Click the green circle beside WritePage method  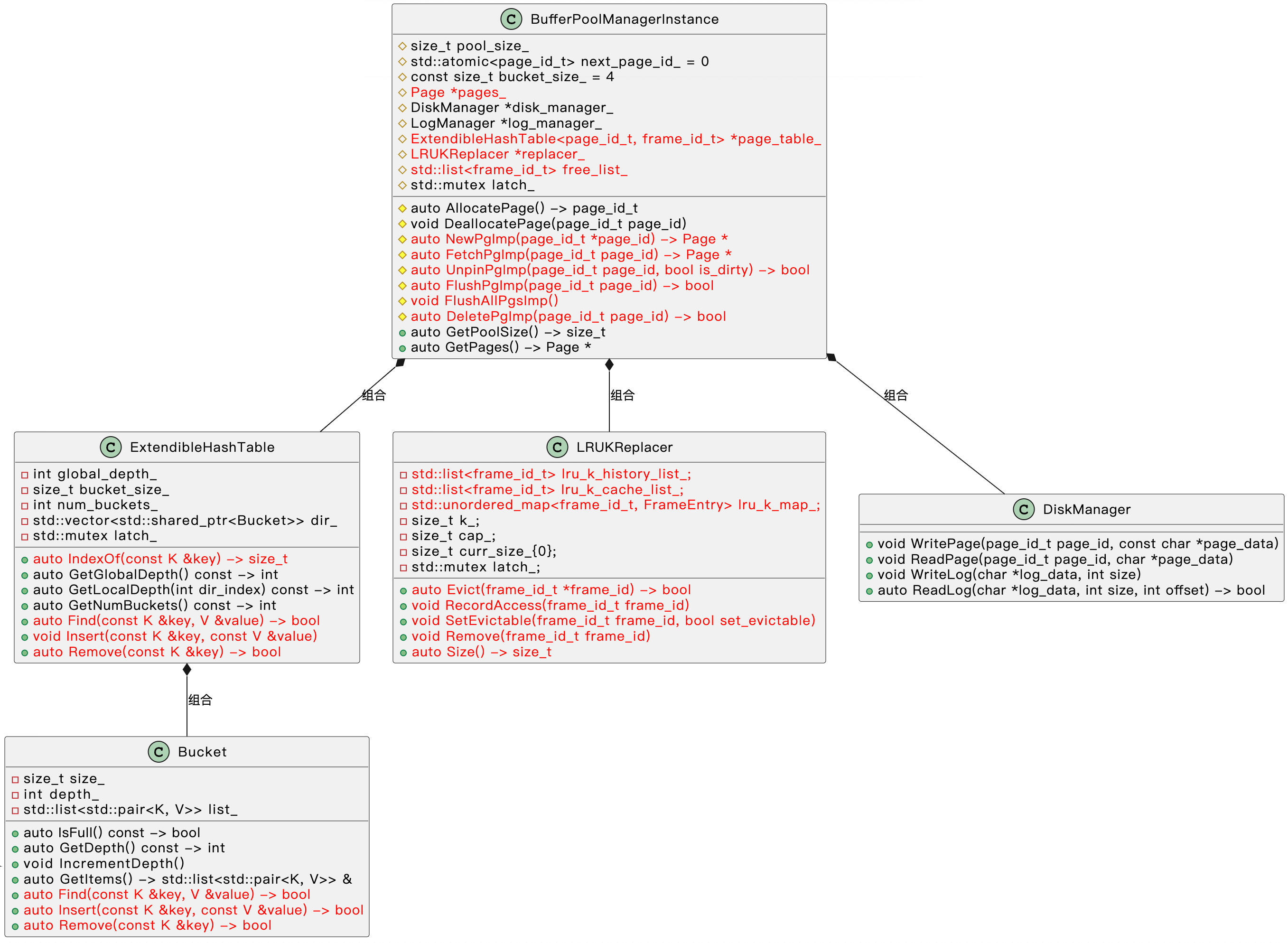pos(869,544)
